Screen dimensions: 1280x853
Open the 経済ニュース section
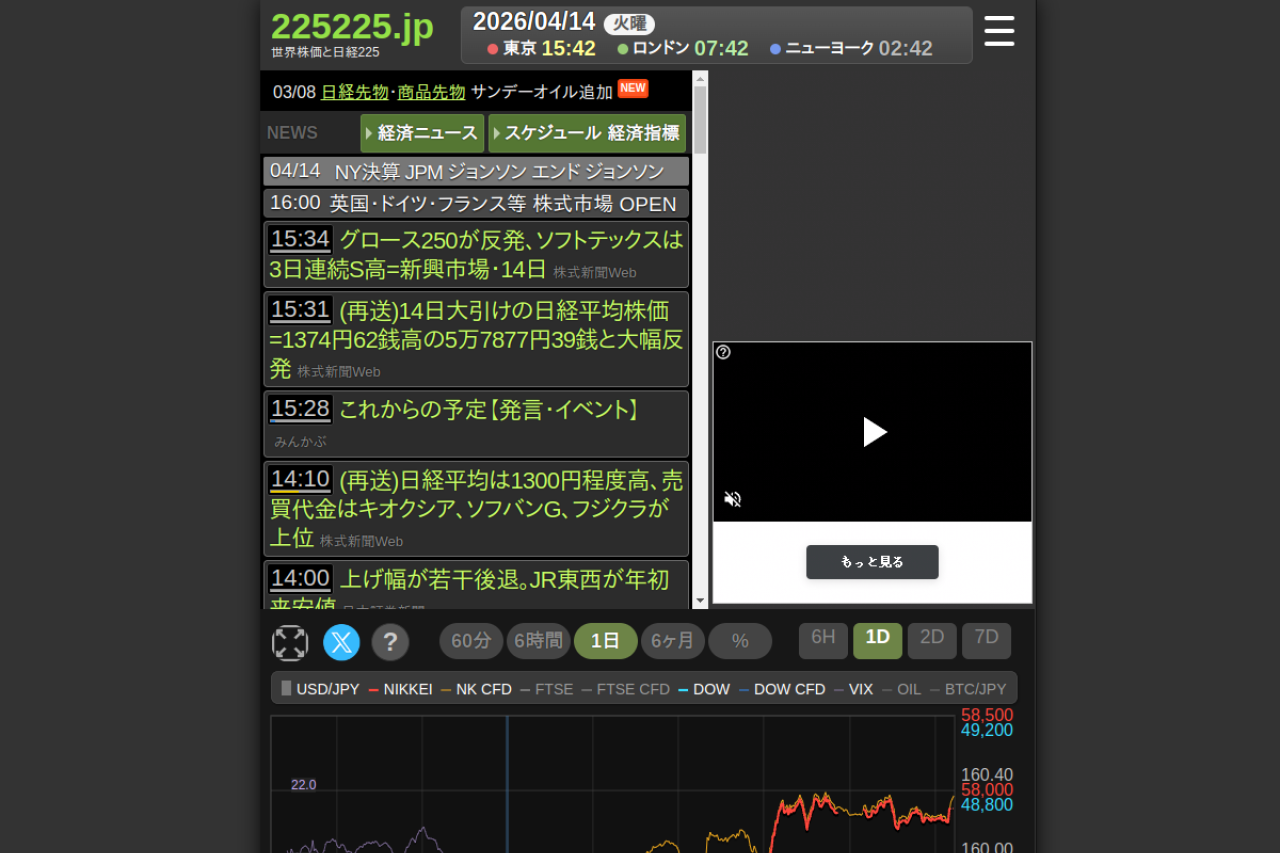tap(422, 133)
